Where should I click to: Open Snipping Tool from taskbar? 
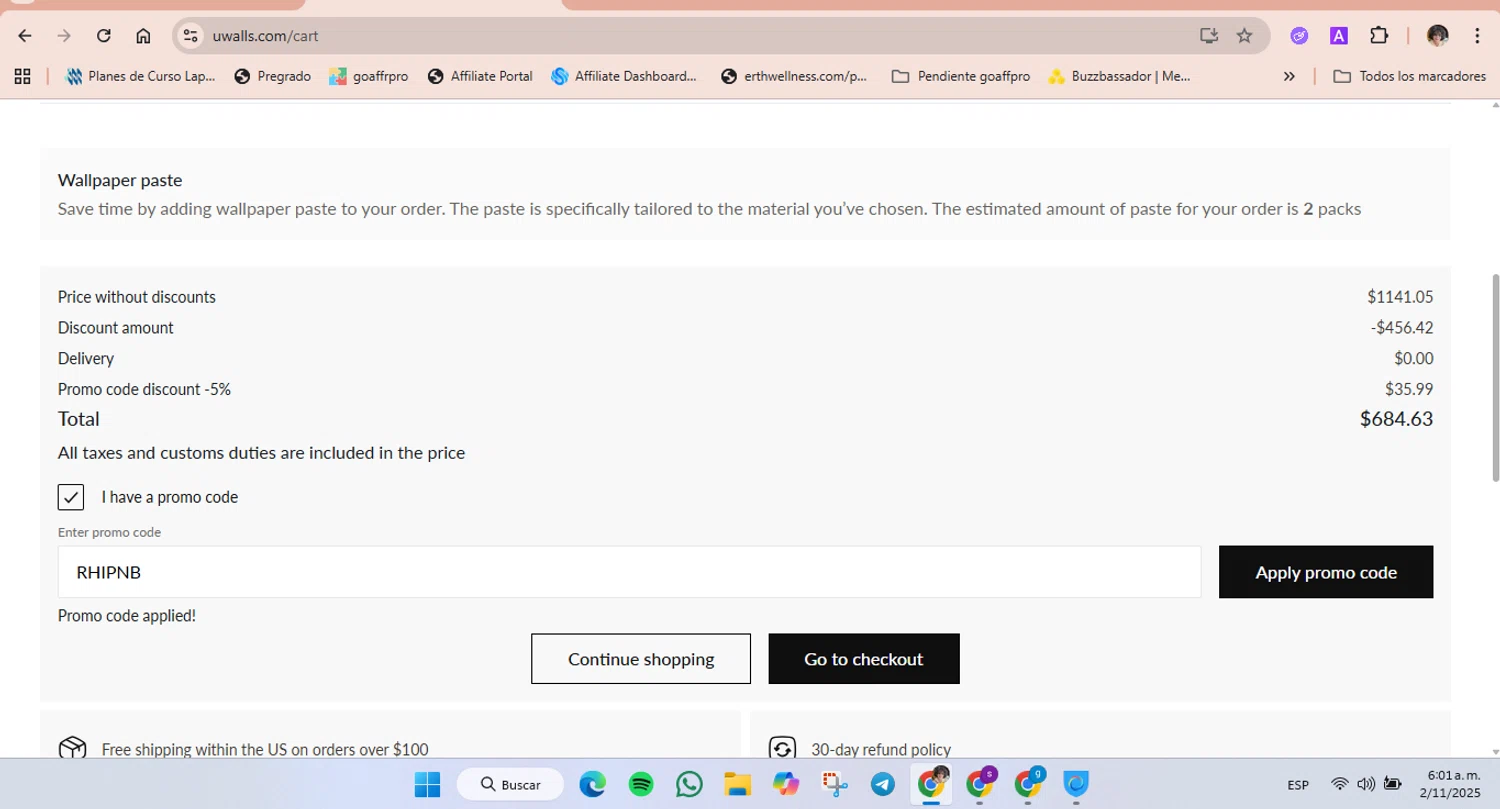pyautogui.click(x=834, y=785)
